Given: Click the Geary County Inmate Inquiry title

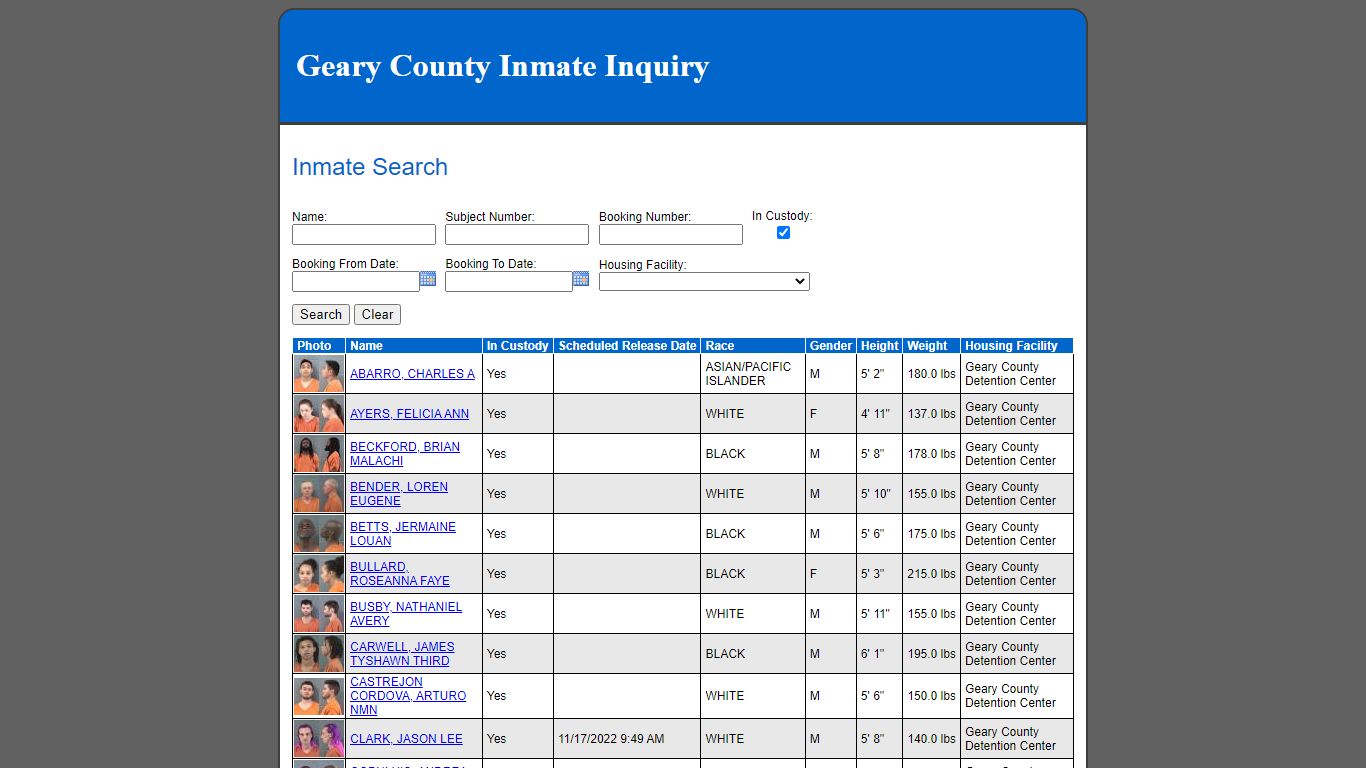Looking at the screenshot, I should tap(502, 66).
